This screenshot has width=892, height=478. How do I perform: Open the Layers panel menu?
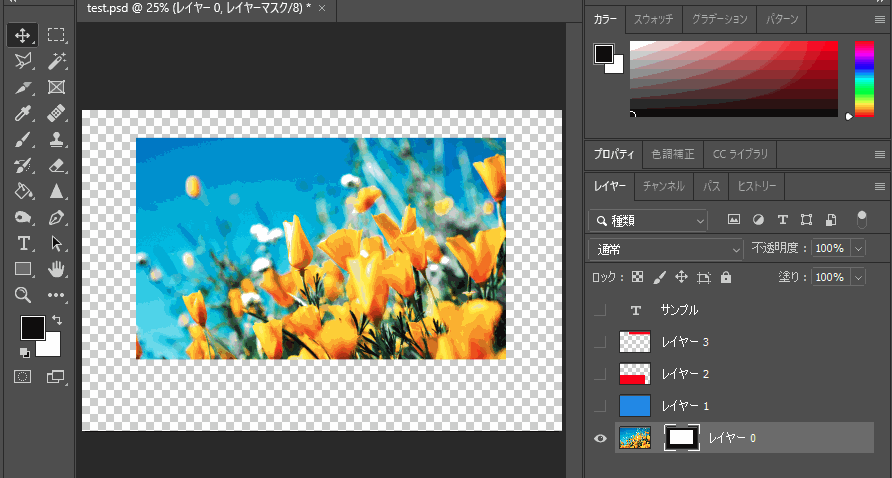(879, 186)
